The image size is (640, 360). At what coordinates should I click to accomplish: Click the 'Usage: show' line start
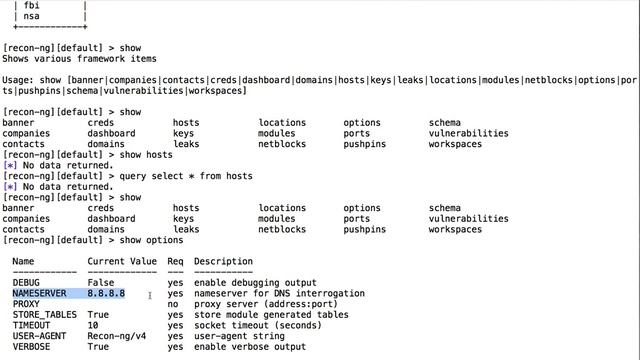pyautogui.click(x=31, y=80)
